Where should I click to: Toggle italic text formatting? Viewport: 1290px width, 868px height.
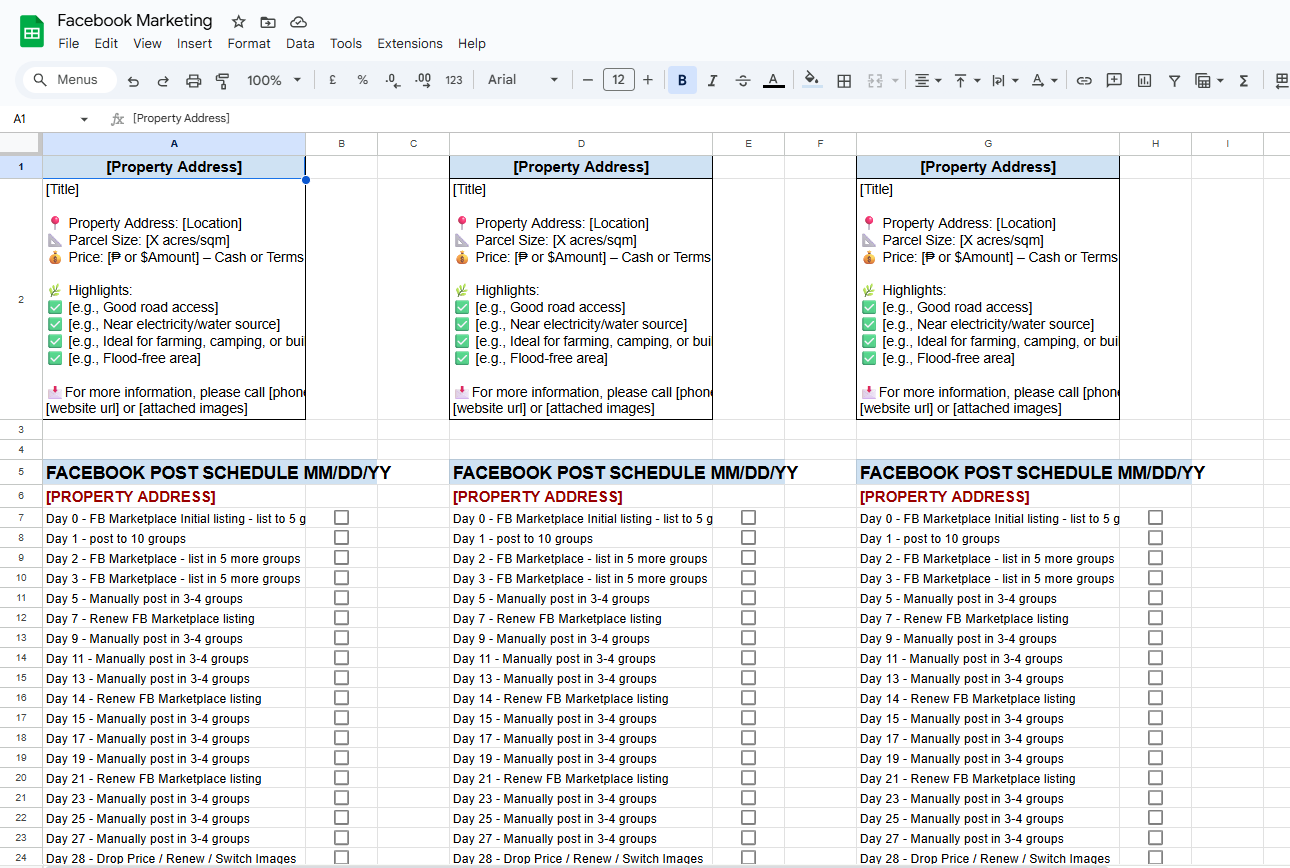(x=712, y=80)
